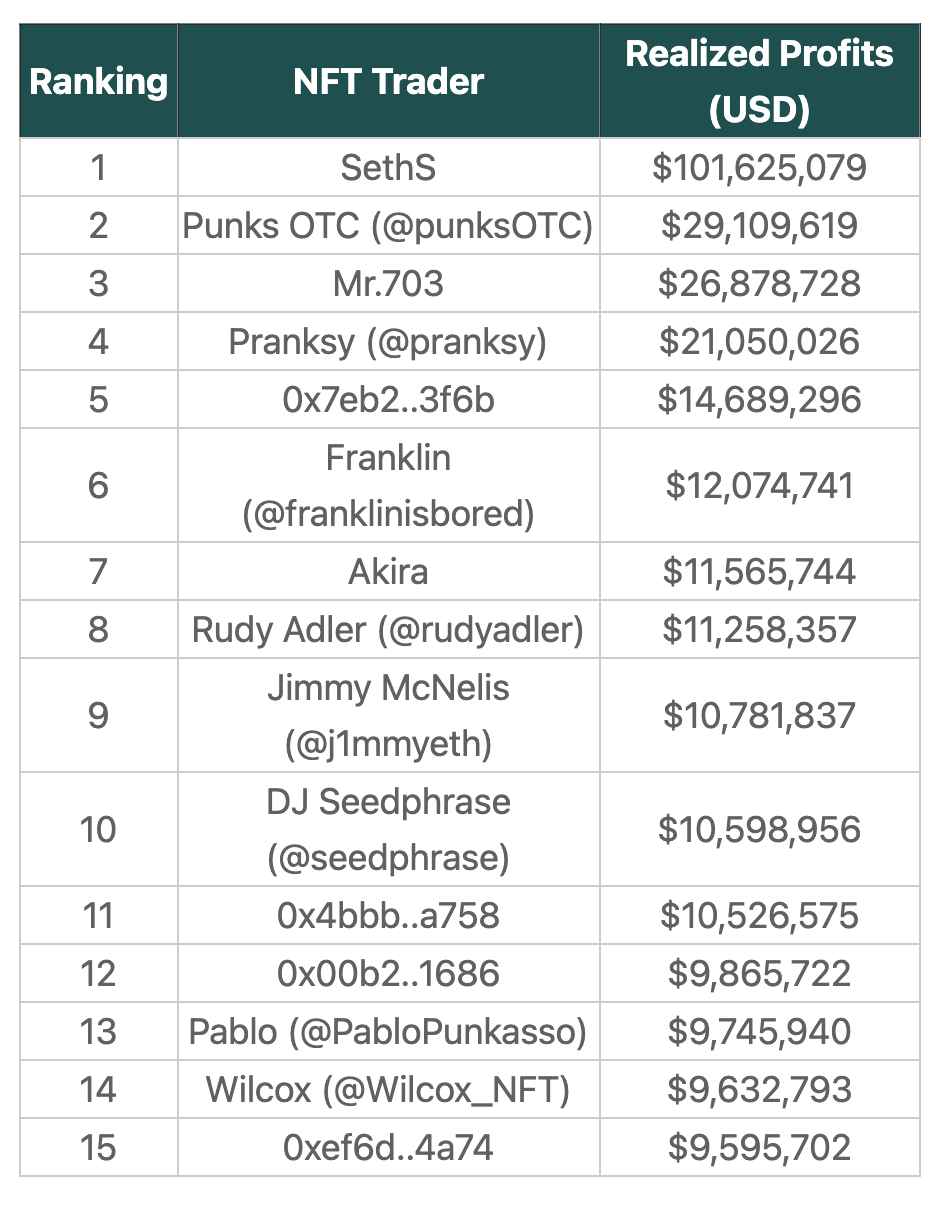
Task: Click the NFT Trader column header
Action: 388,82
